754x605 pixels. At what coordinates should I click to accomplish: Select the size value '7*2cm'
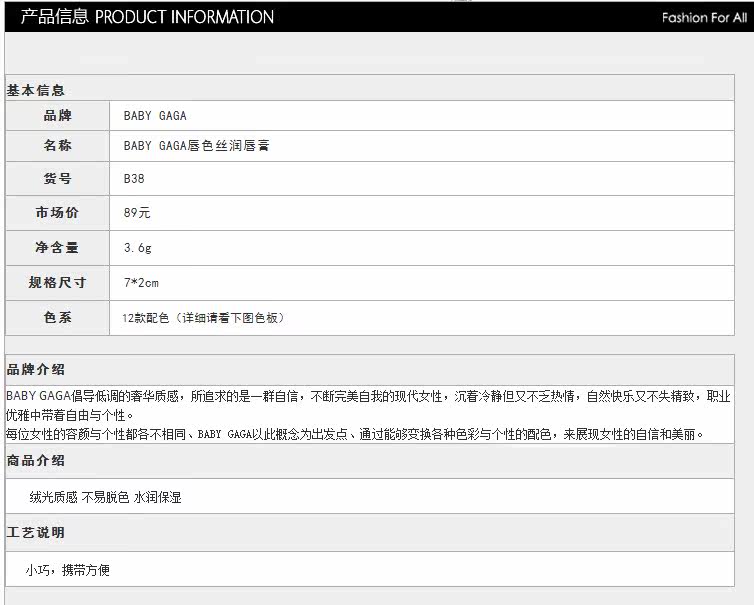141,283
